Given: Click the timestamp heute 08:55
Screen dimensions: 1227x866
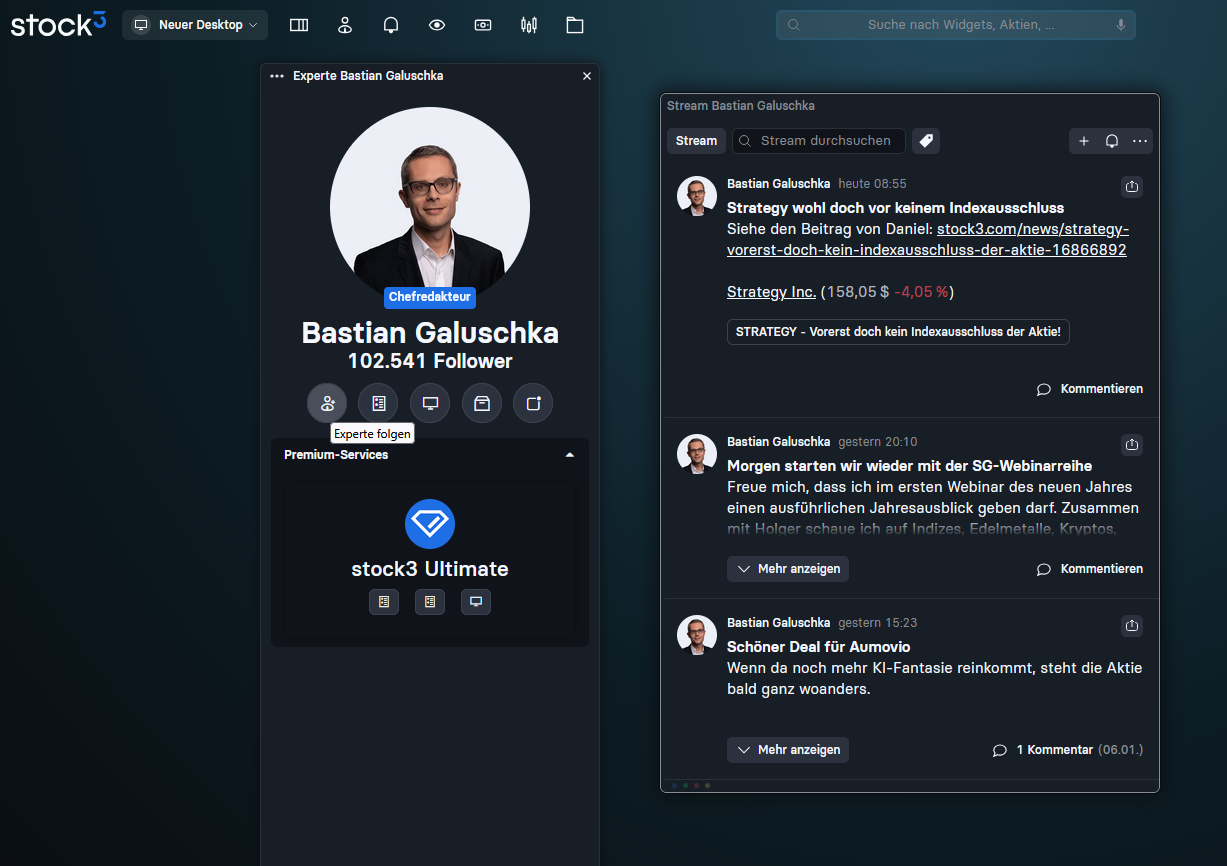Looking at the screenshot, I should [x=872, y=184].
